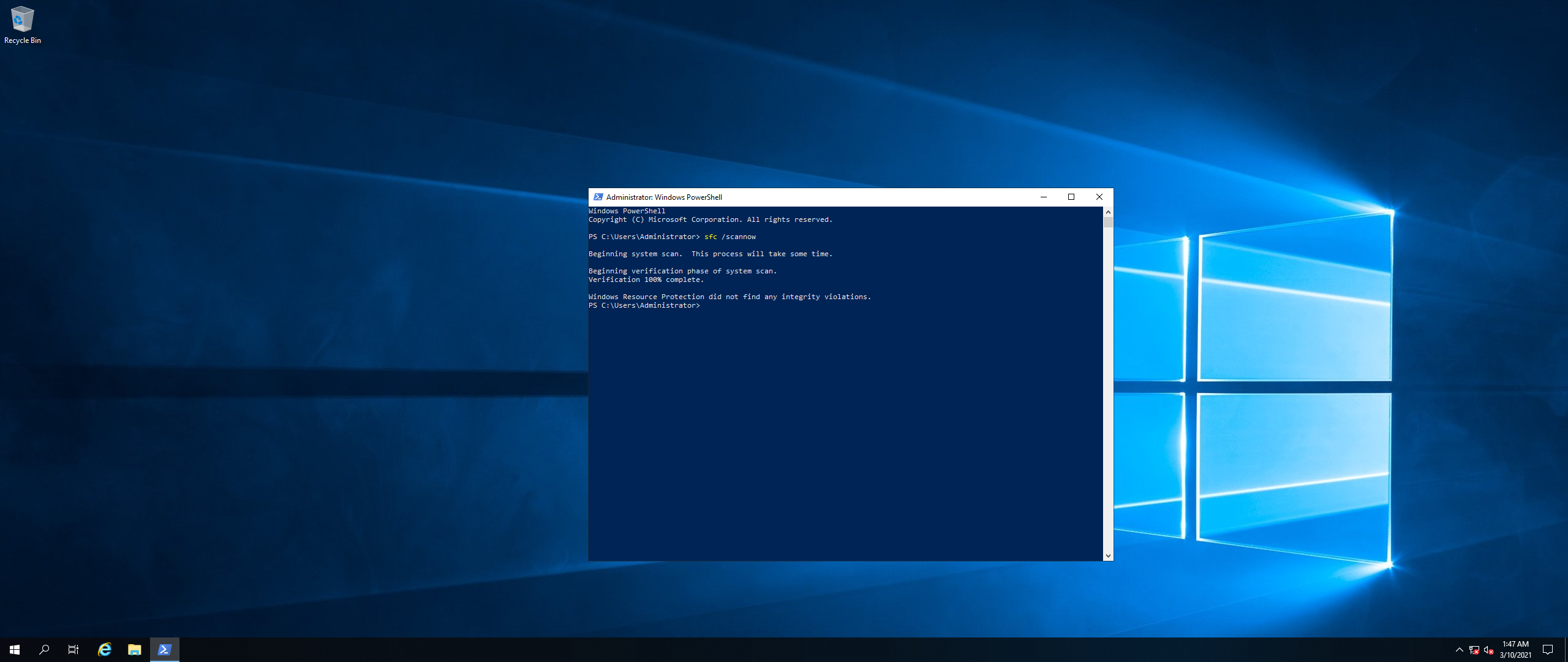Click the Show desktop strip on the taskbar
The height and width of the screenshot is (662, 1568).
click(1566, 650)
